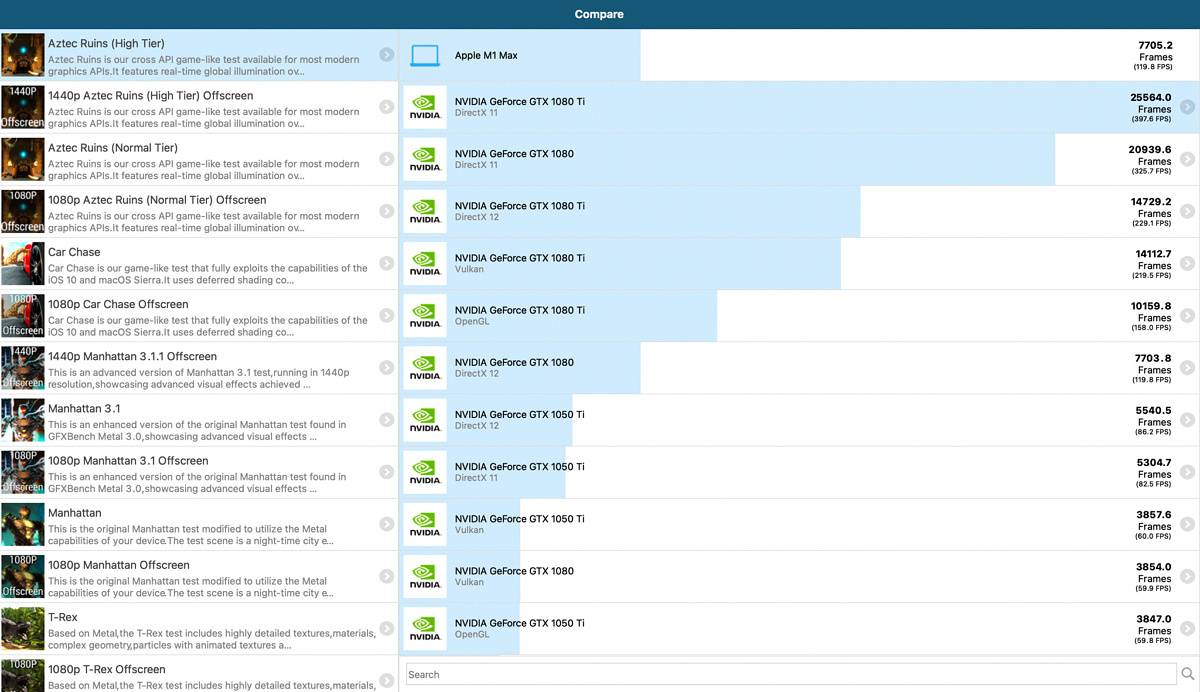
Task: Open result arrow for 3847.0 Frames score
Action: pos(1187,628)
